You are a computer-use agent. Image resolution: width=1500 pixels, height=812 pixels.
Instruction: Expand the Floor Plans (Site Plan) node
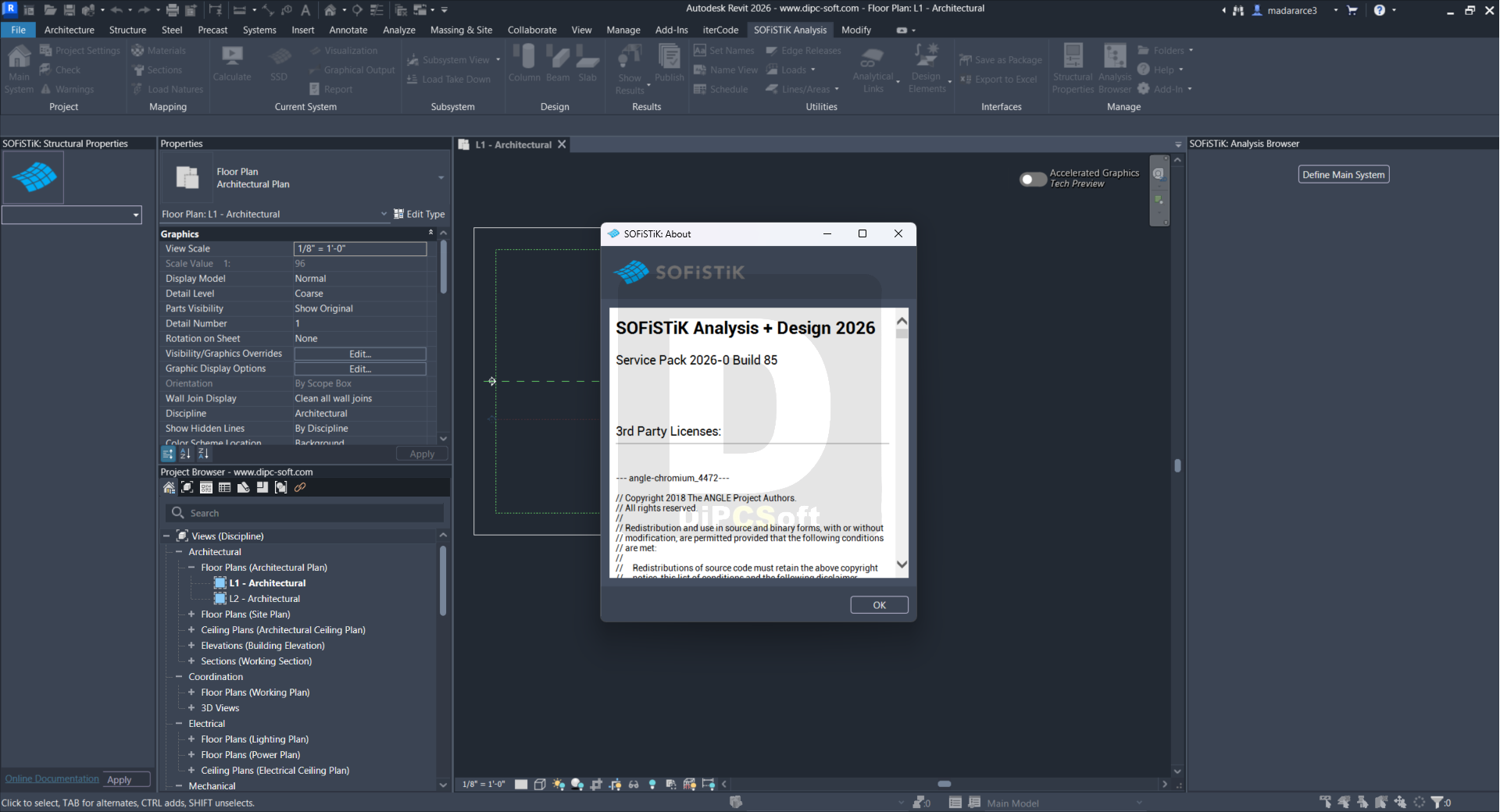[191, 614]
